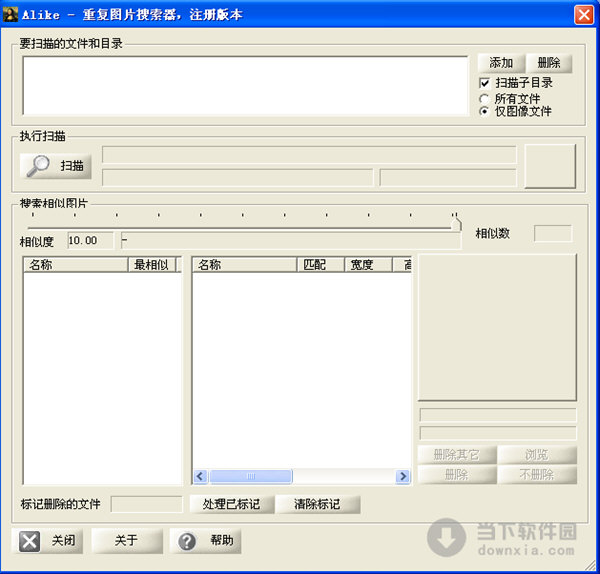Open the 关于 about dialog

[x=127, y=541]
